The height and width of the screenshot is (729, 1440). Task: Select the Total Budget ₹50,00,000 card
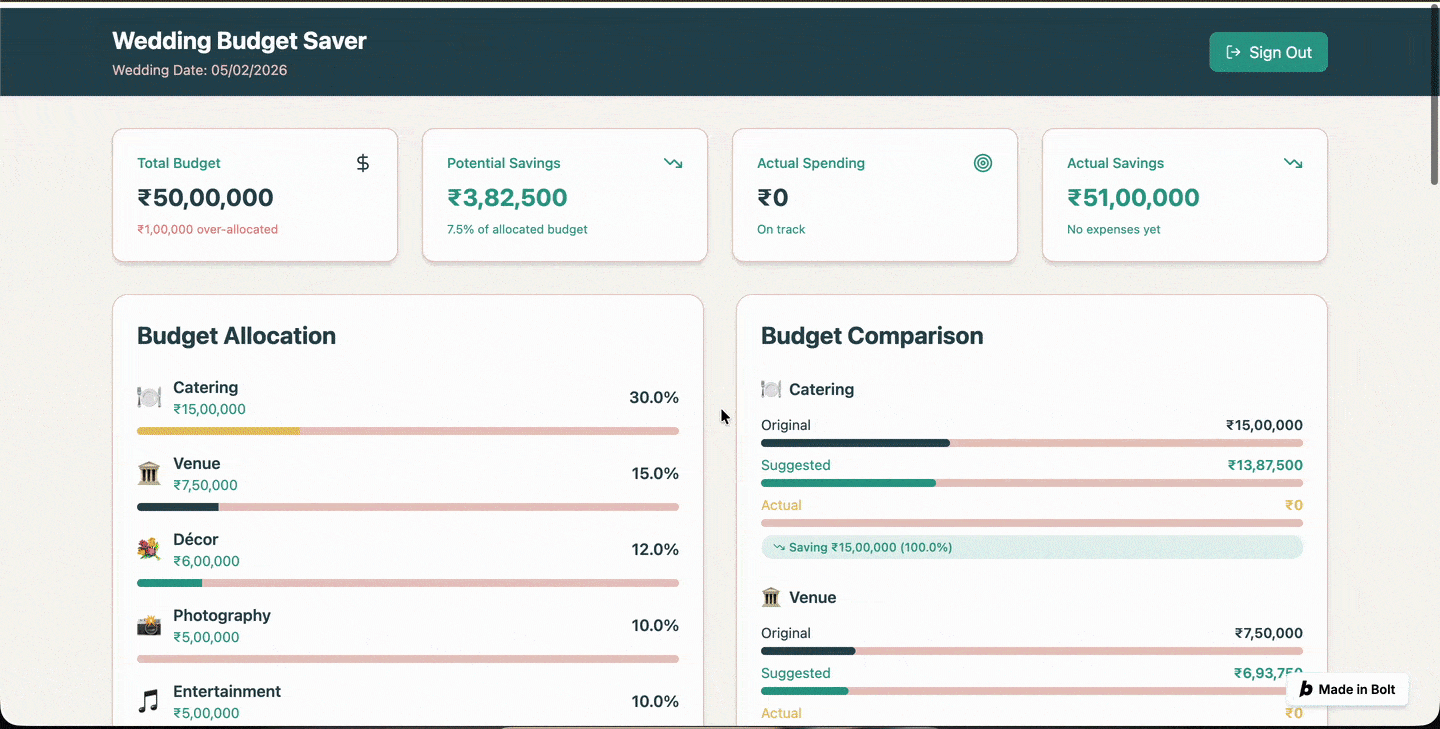tap(255, 196)
